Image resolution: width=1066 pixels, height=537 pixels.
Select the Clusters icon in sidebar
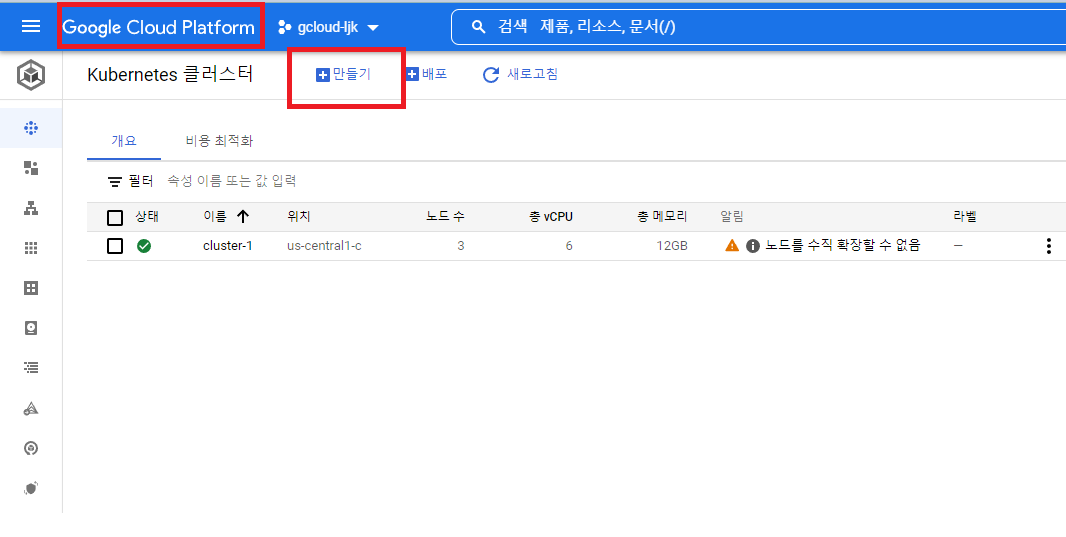(31, 128)
